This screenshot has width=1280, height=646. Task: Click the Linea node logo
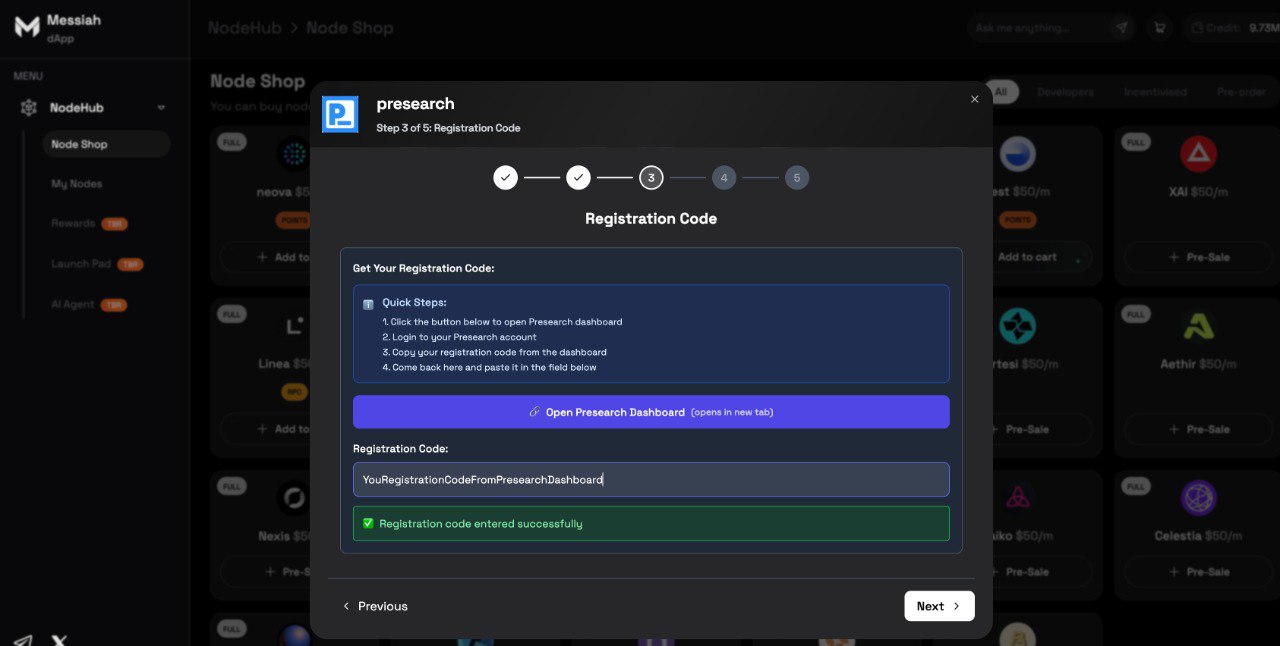click(294, 326)
